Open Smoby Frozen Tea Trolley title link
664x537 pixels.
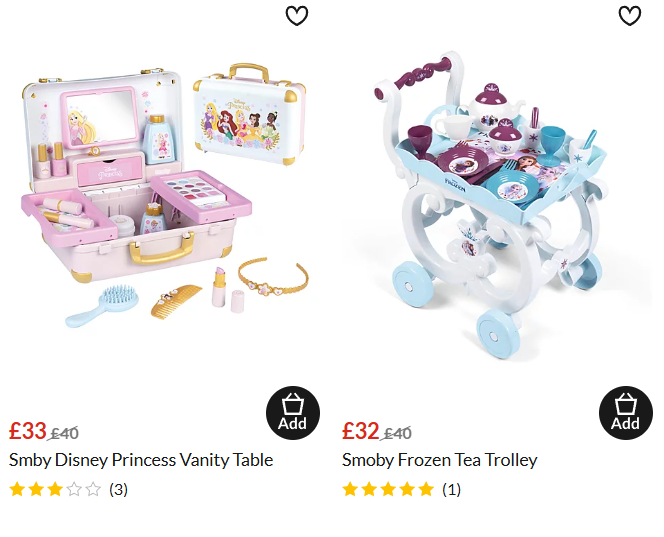[x=440, y=460]
